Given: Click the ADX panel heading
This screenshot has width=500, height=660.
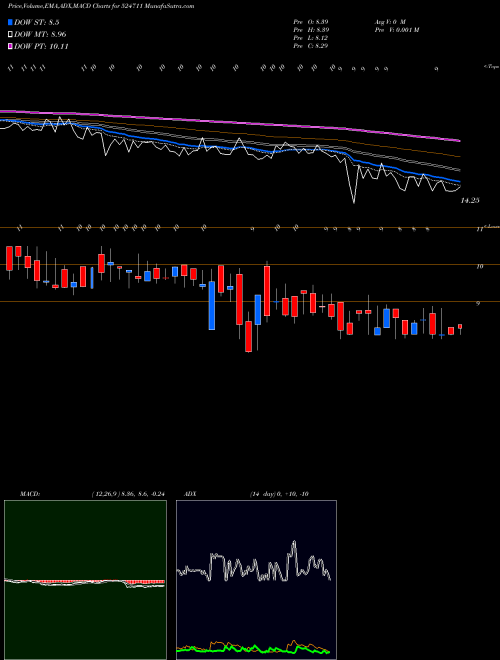Looking at the screenshot, I should [190, 494].
